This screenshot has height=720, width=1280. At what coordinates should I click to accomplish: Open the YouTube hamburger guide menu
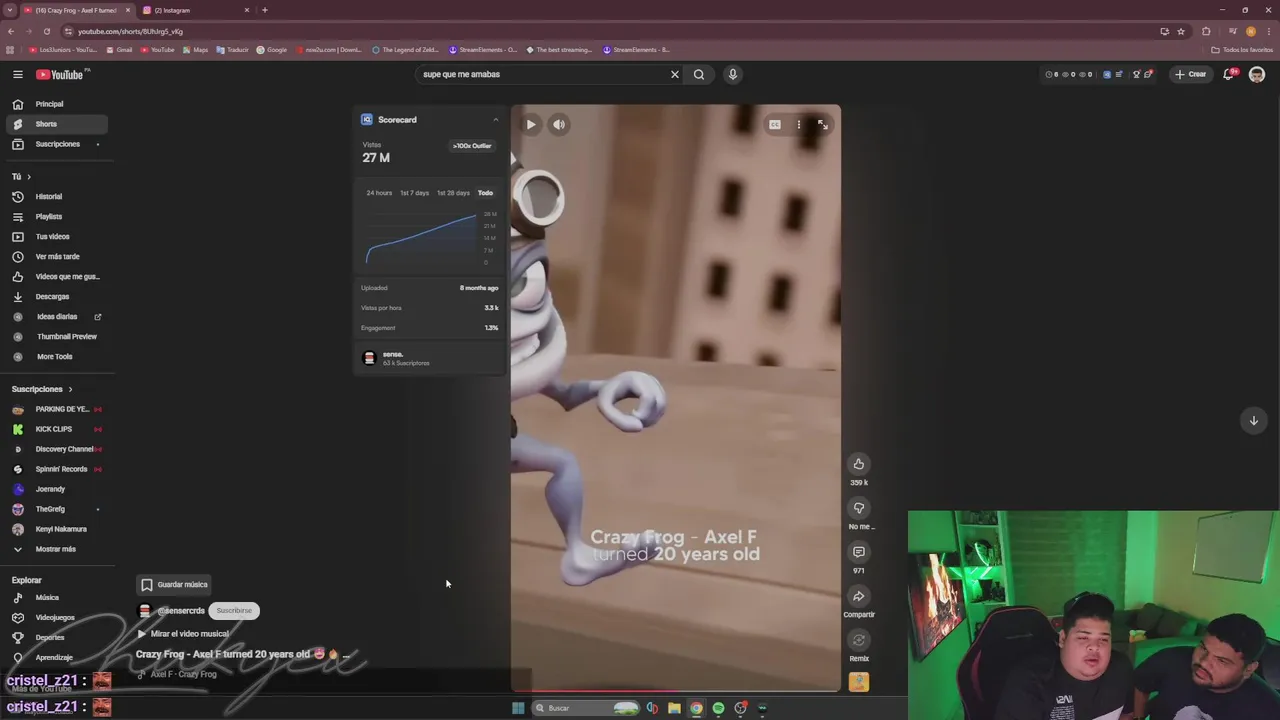pos(18,74)
